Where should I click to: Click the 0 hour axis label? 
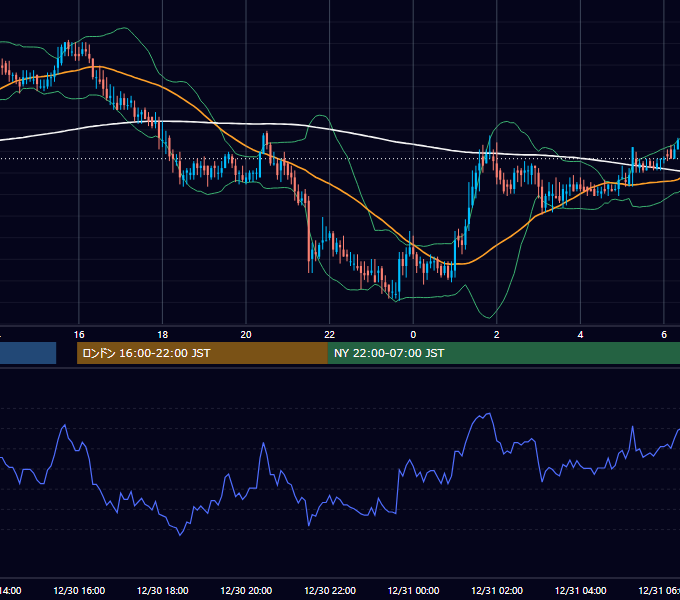[x=413, y=335]
